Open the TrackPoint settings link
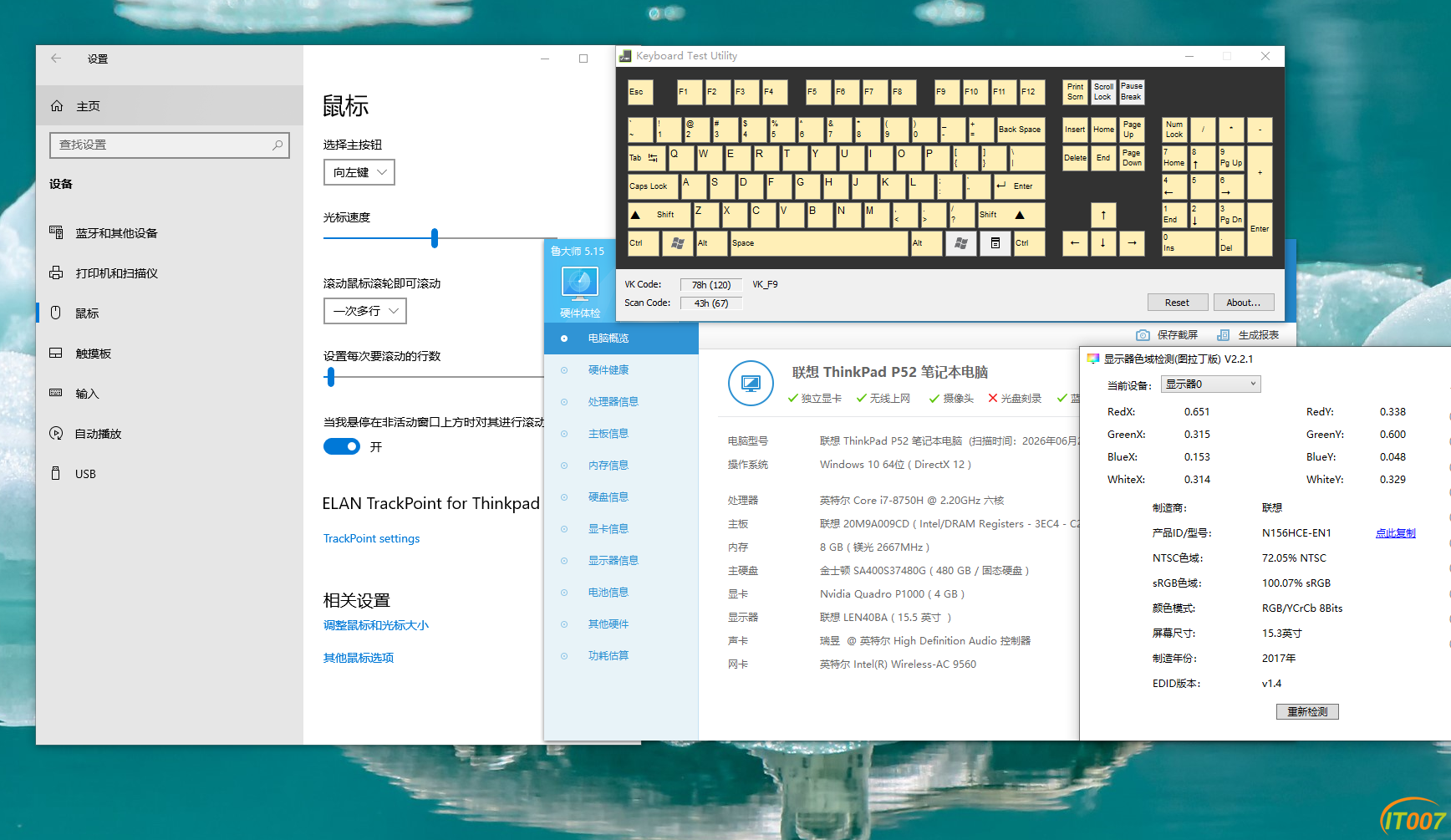1451x840 pixels. [372, 538]
